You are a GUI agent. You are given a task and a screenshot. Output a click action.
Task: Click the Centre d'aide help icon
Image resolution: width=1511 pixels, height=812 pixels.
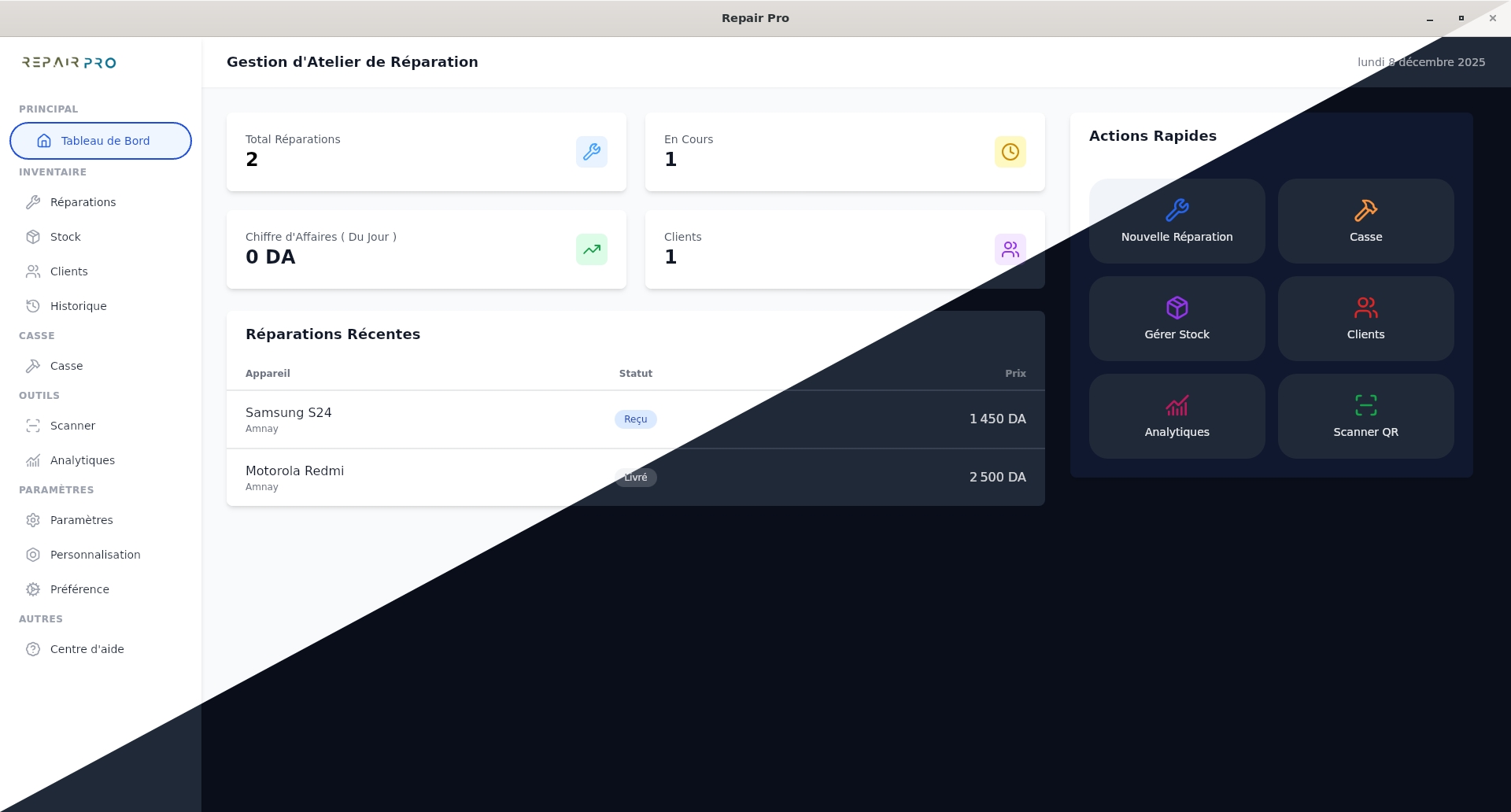32,649
